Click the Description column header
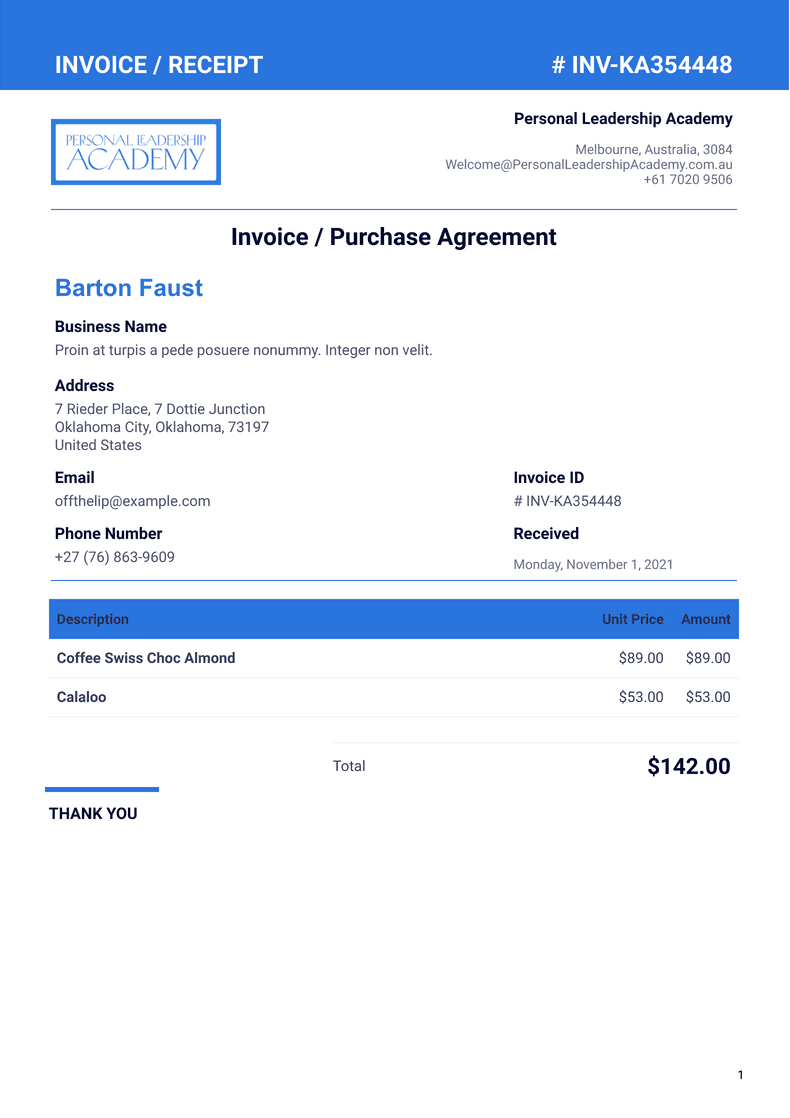The width and height of the screenshot is (790, 1118). click(x=93, y=619)
